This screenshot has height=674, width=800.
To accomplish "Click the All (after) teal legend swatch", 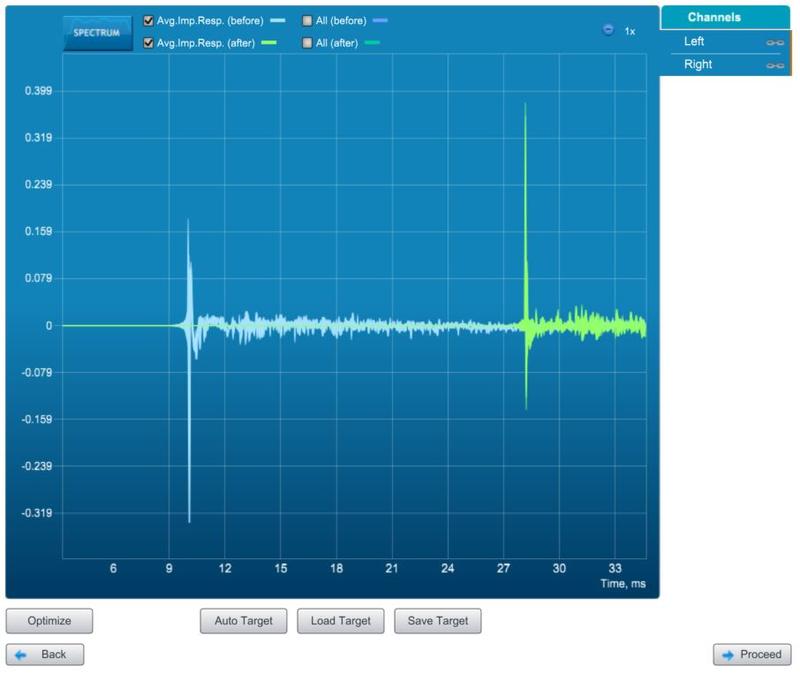I will (x=372, y=43).
